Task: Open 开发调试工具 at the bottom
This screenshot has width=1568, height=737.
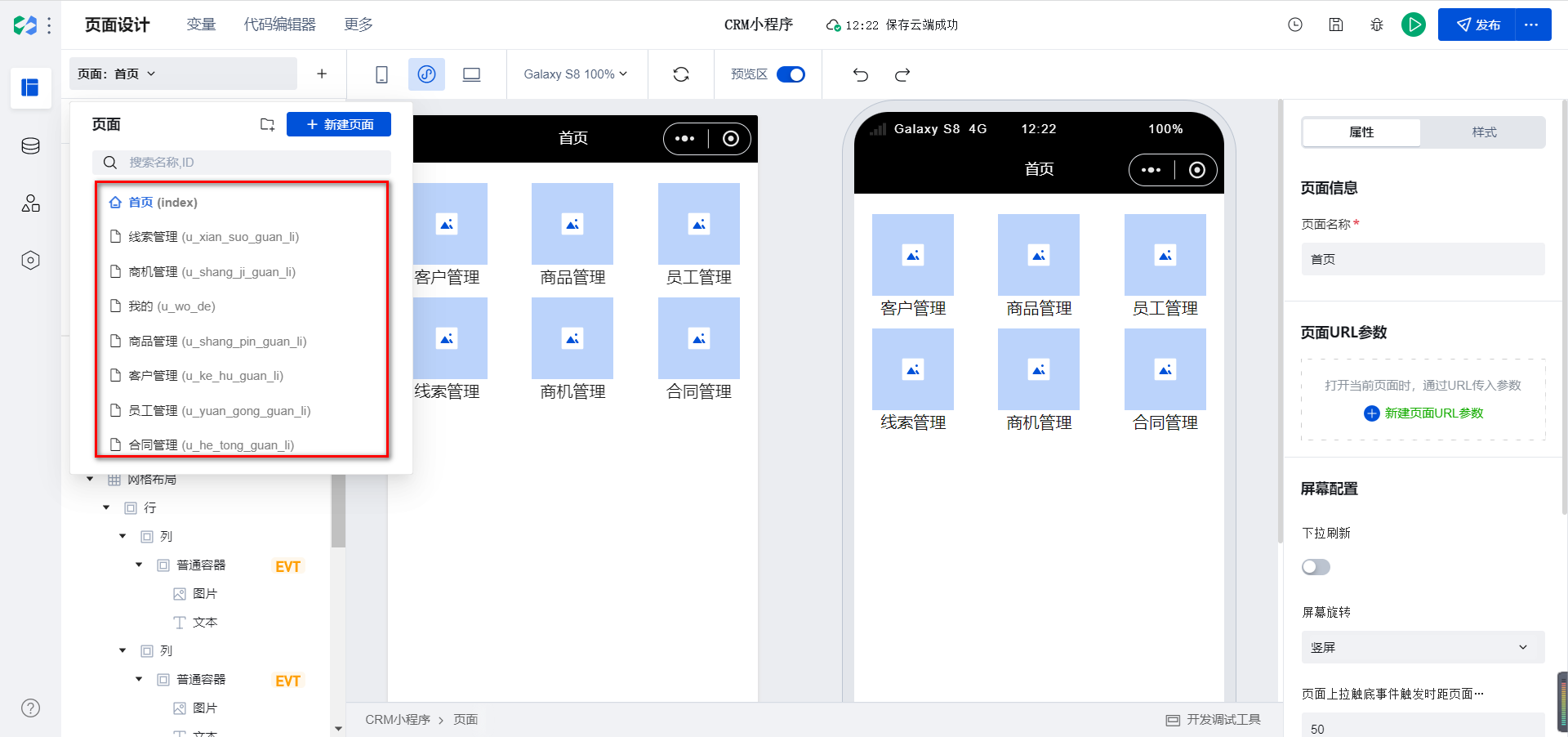Action: [1214, 720]
